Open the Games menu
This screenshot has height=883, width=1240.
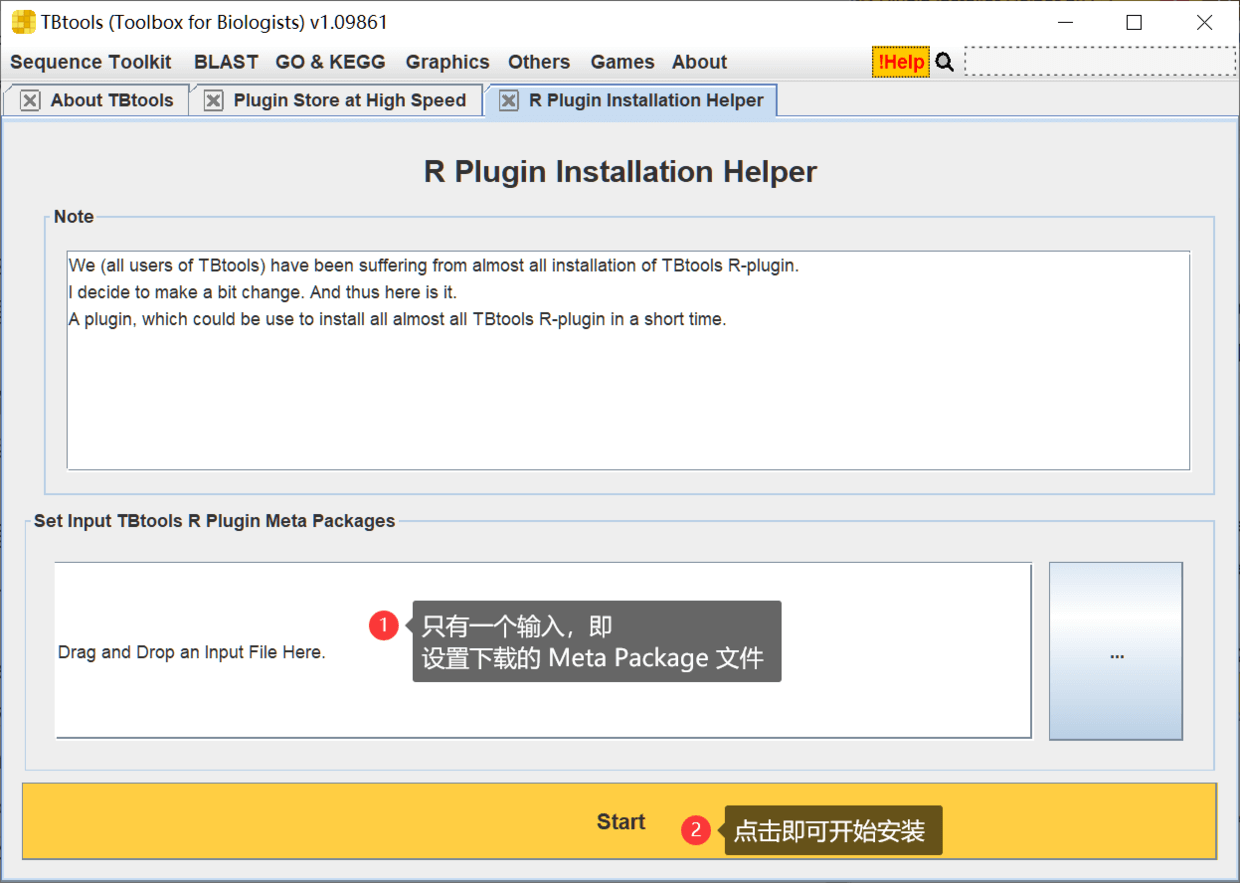pos(622,62)
